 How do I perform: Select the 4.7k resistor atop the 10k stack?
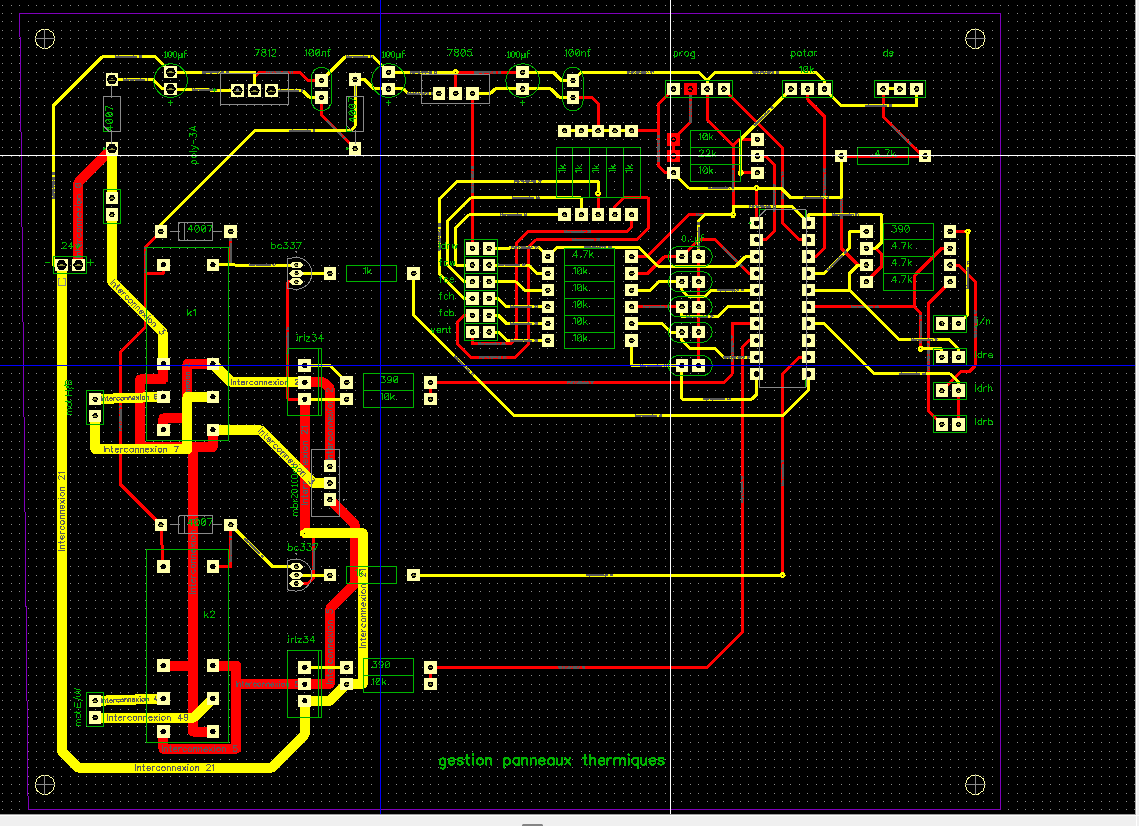coord(589,256)
